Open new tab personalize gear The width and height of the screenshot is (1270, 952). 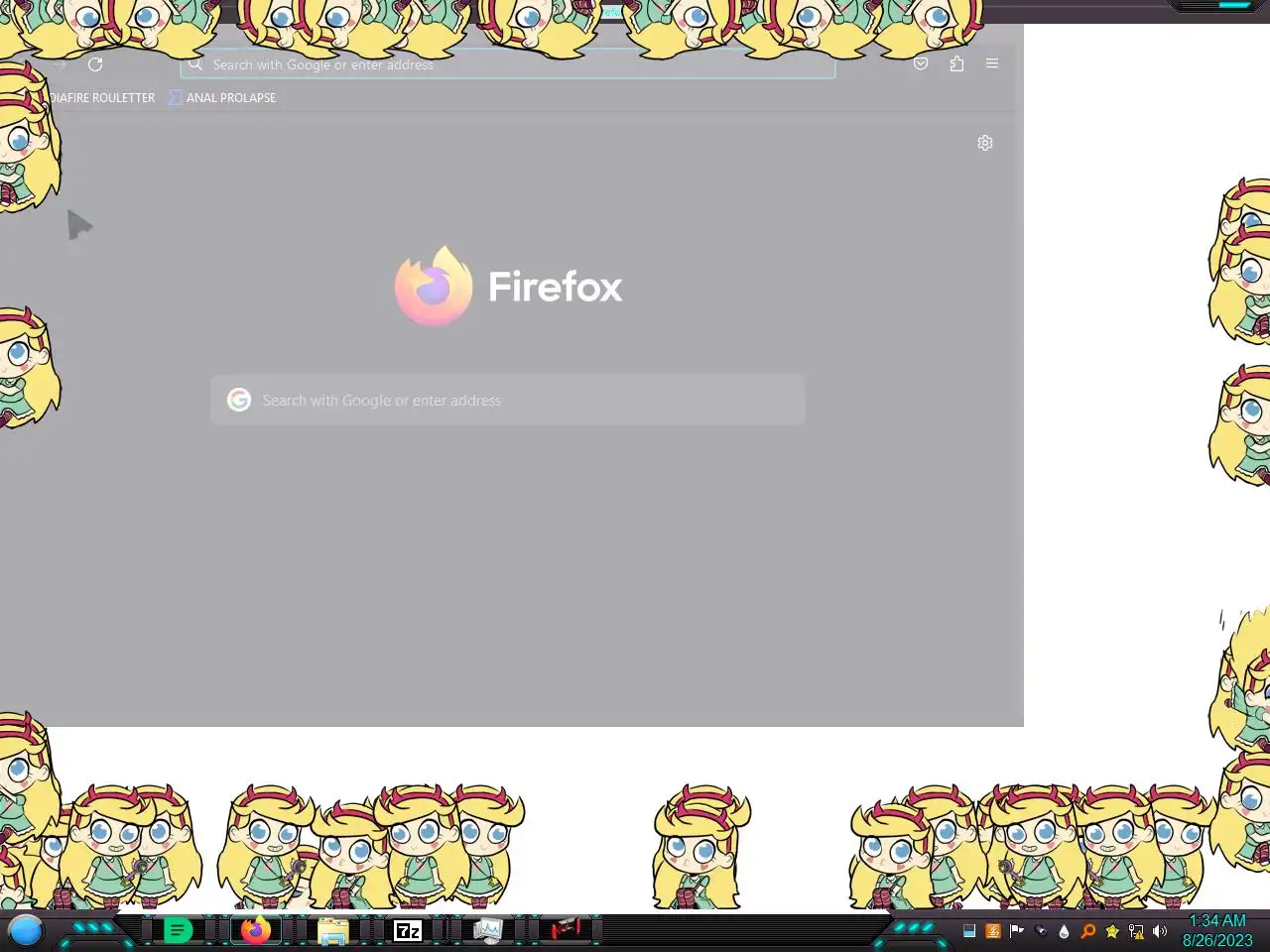pyautogui.click(x=985, y=143)
